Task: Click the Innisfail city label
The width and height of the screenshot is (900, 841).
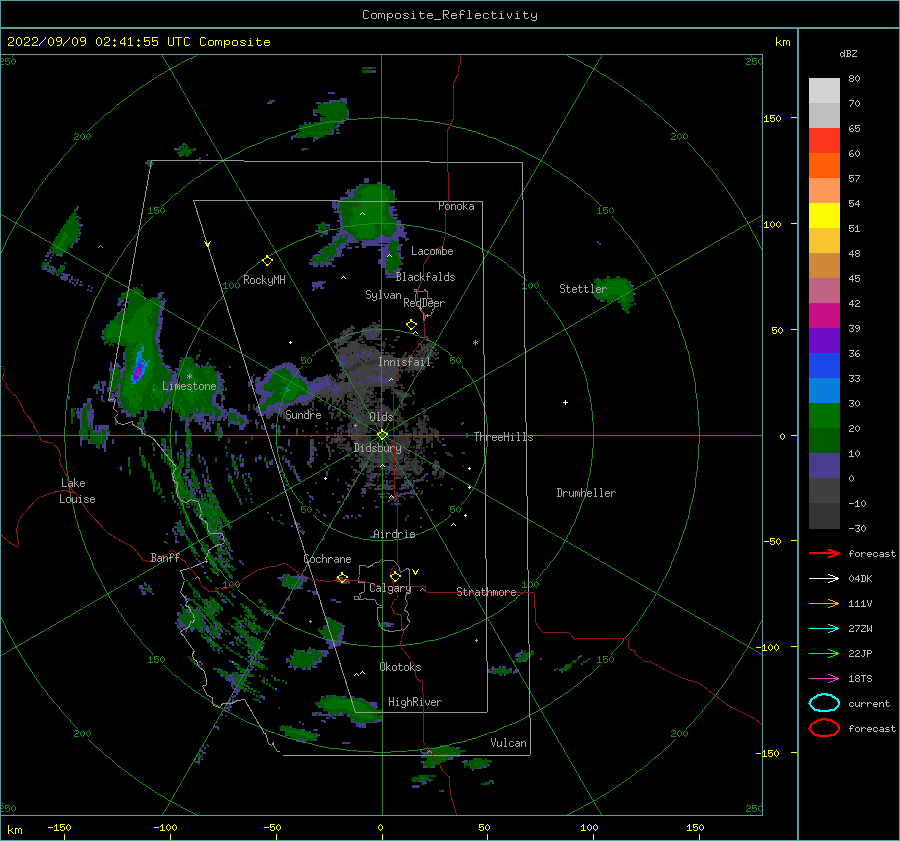Action: (404, 362)
